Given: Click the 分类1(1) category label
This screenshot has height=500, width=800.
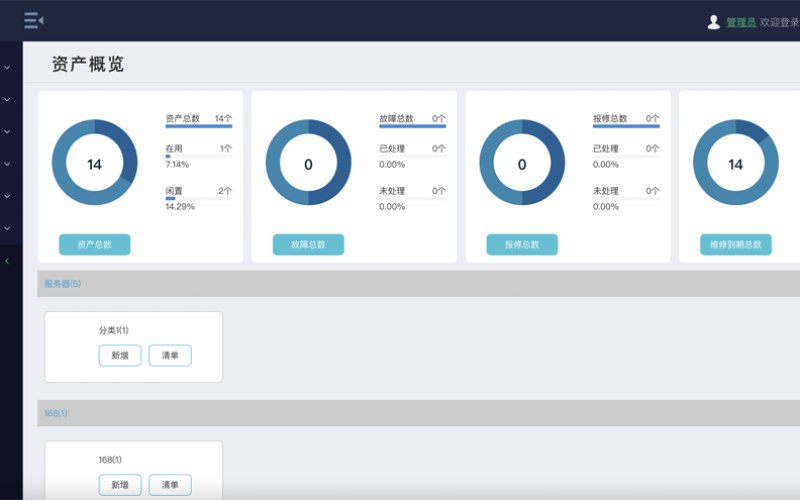Looking at the screenshot, I should tap(114, 330).
